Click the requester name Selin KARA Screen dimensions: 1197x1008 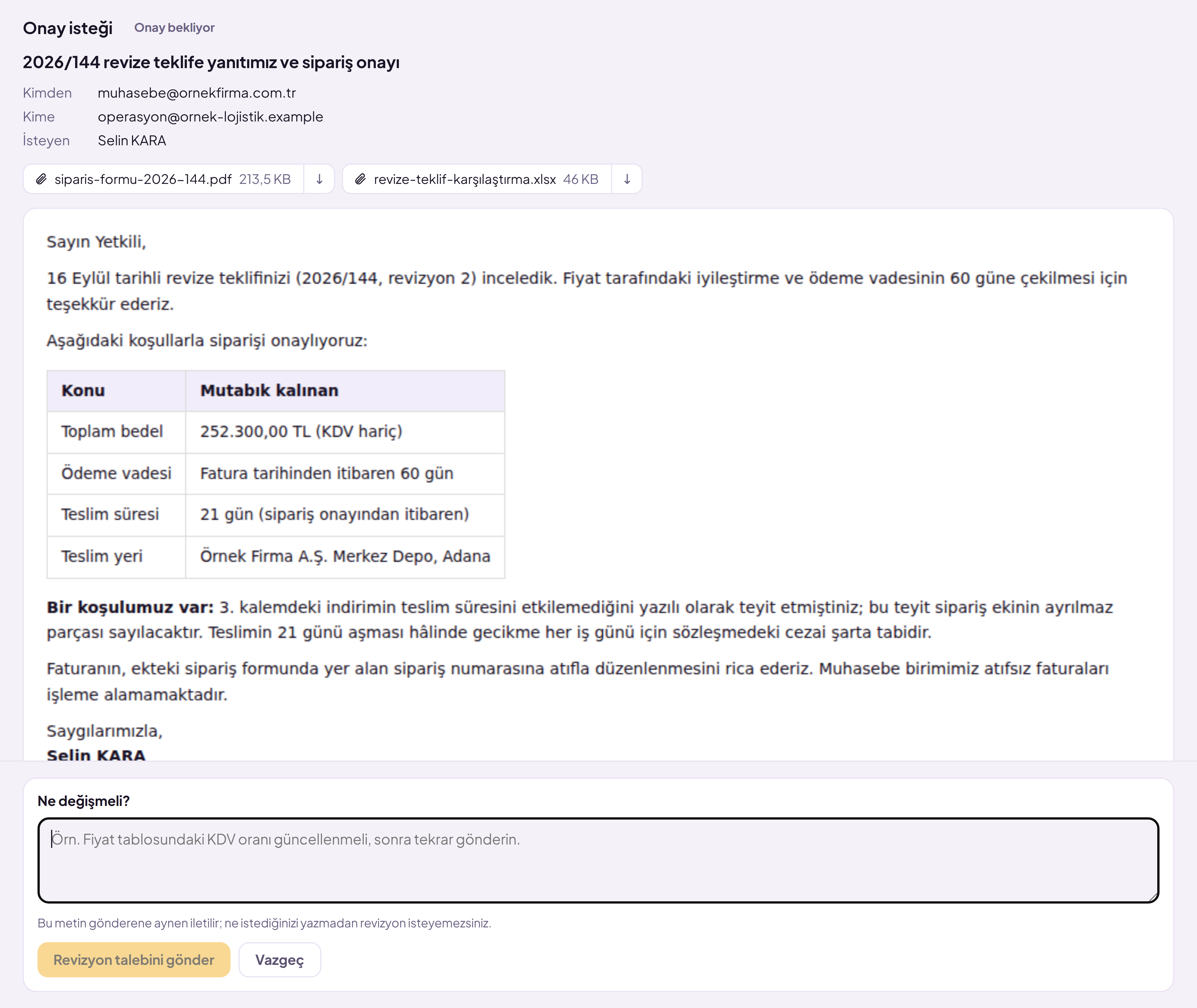(132, 140)
